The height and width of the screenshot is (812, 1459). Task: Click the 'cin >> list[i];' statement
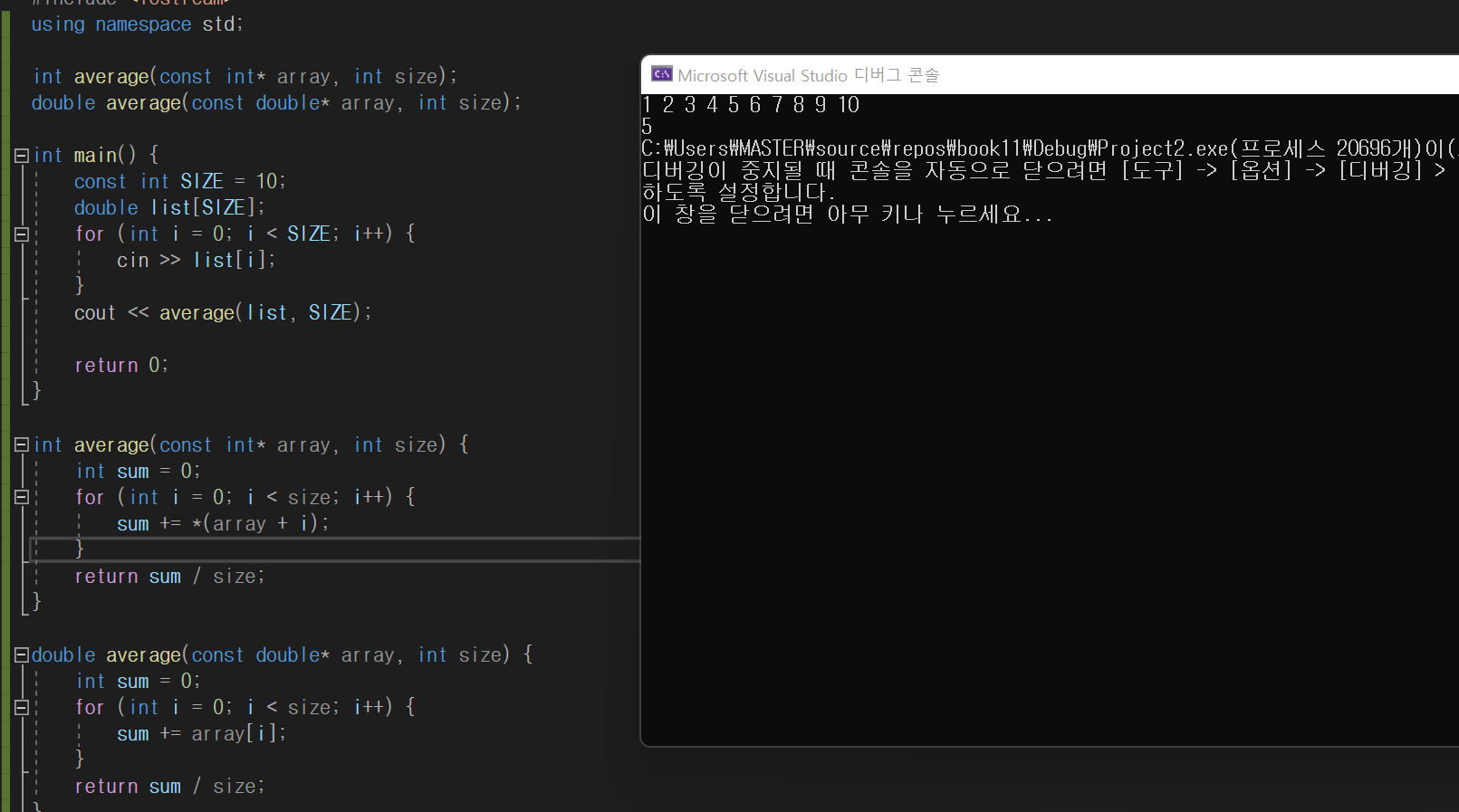tap(196, 260)
